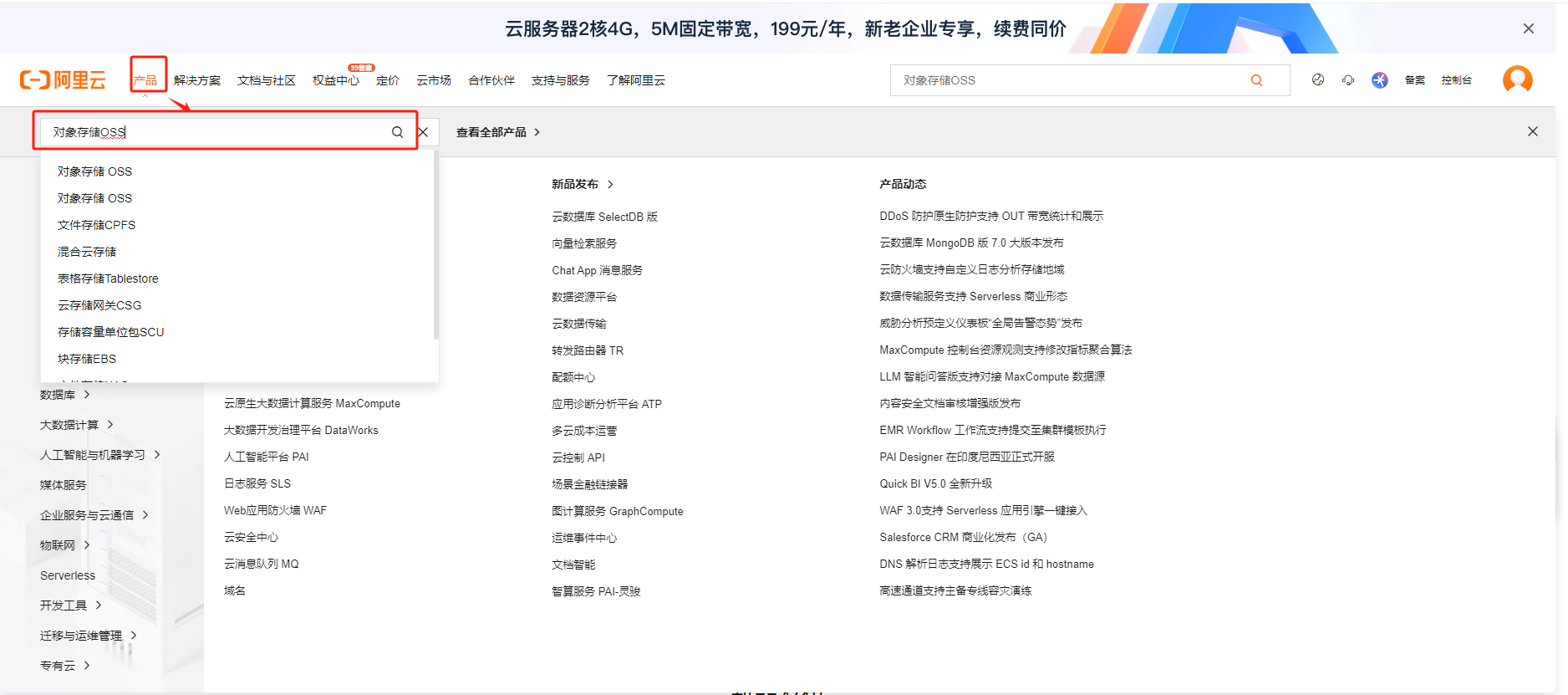Expand the 人工智能与机器学习 category
Screen dimensions: 1568x695
[x=99, y=455]
